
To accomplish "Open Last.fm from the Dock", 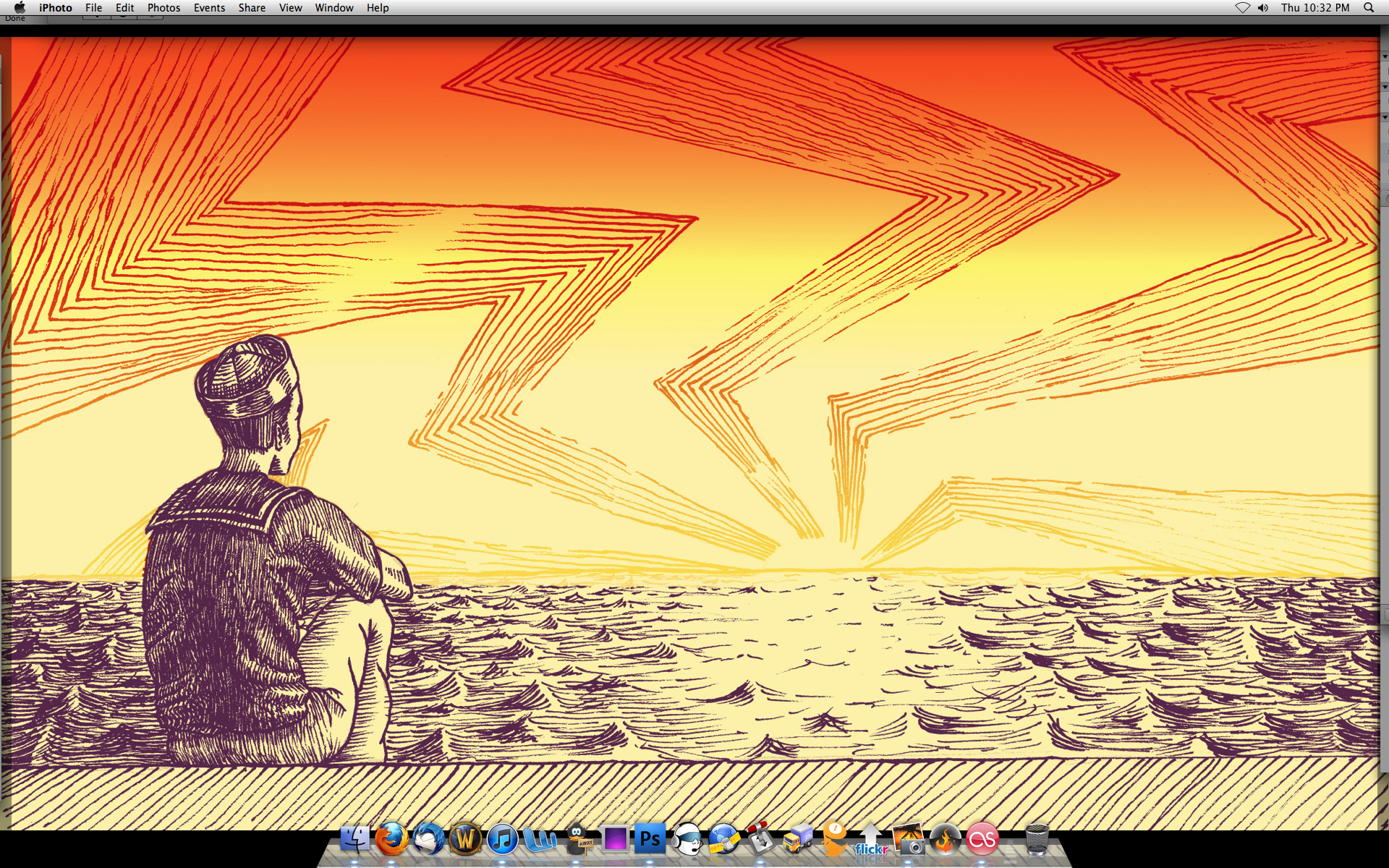I will click(982, 839).
